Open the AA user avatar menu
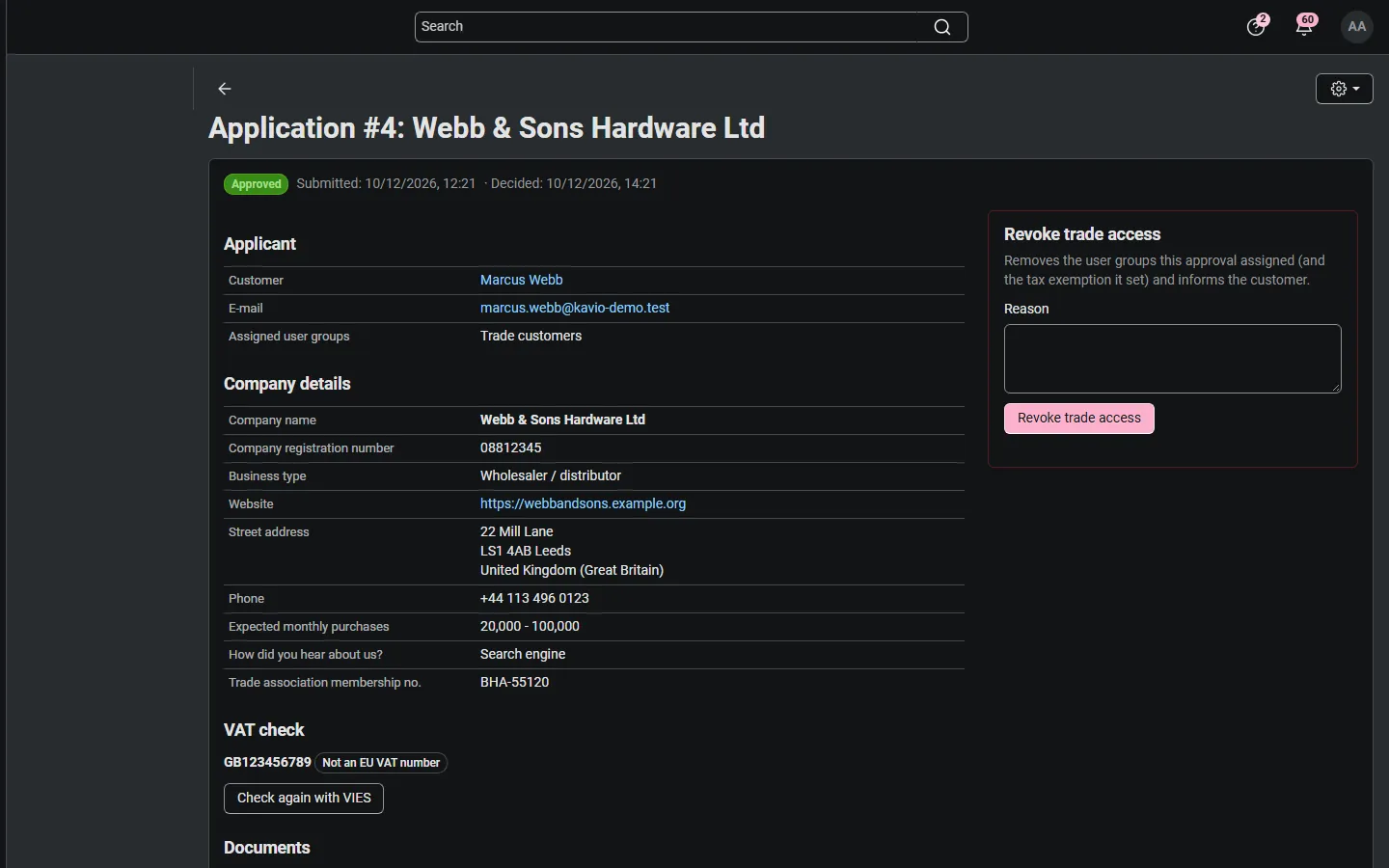Viewport: 1389px width, 868px height. pos(1357,26)
